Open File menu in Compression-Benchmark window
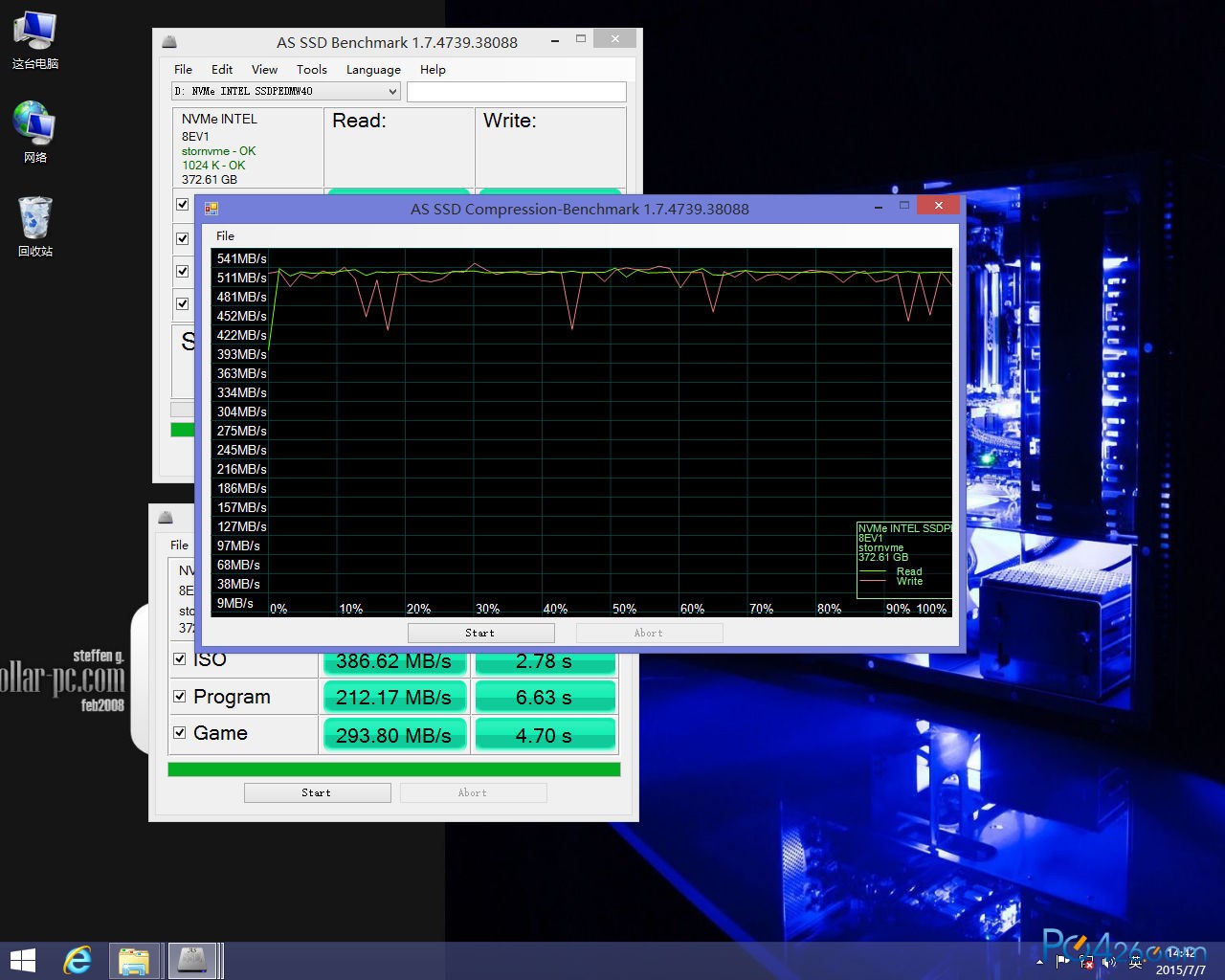This screenshot has width=1225, height=980. (x=225, y=235)
